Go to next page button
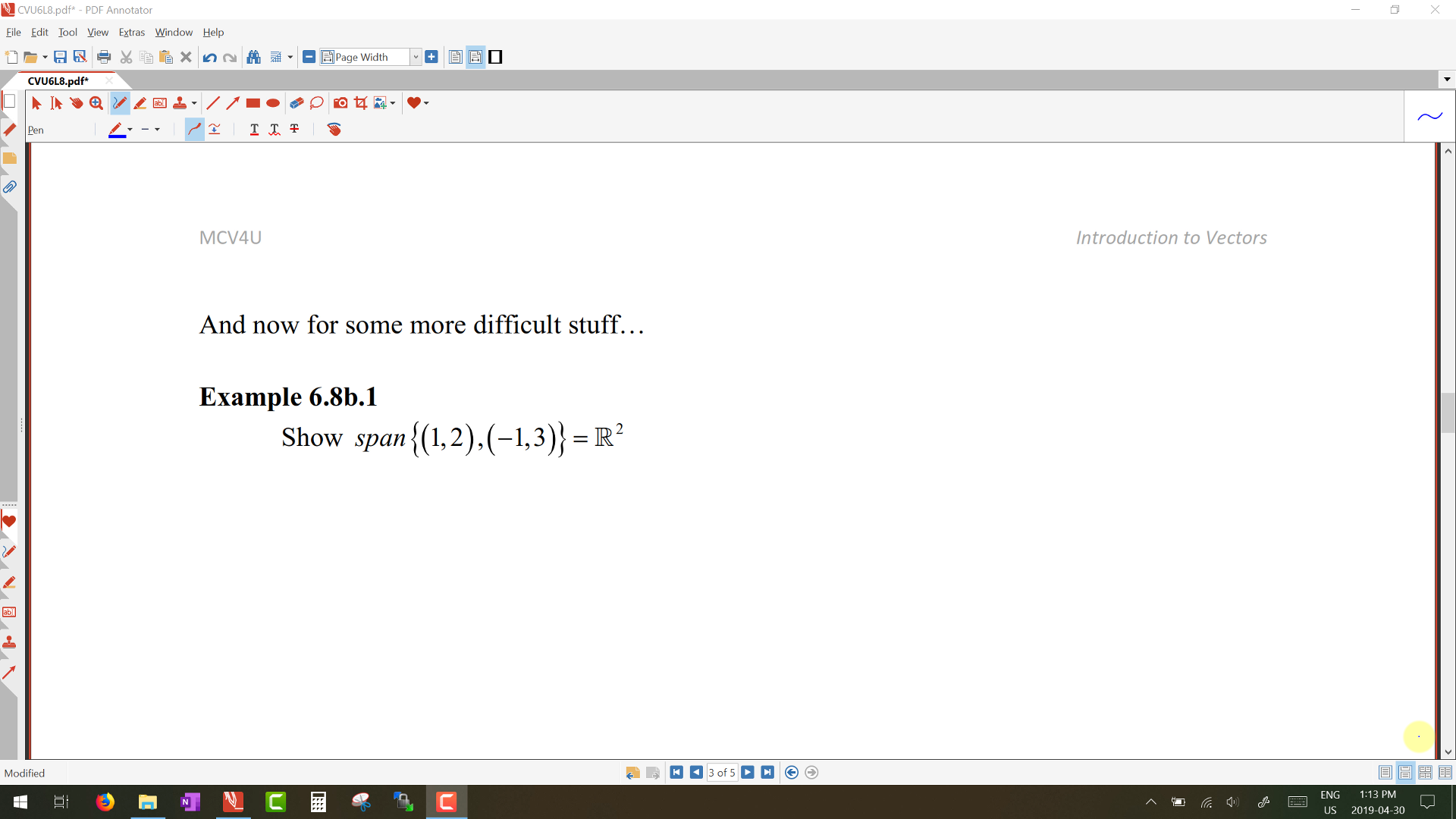1456x819 pixels. (748, 773)
